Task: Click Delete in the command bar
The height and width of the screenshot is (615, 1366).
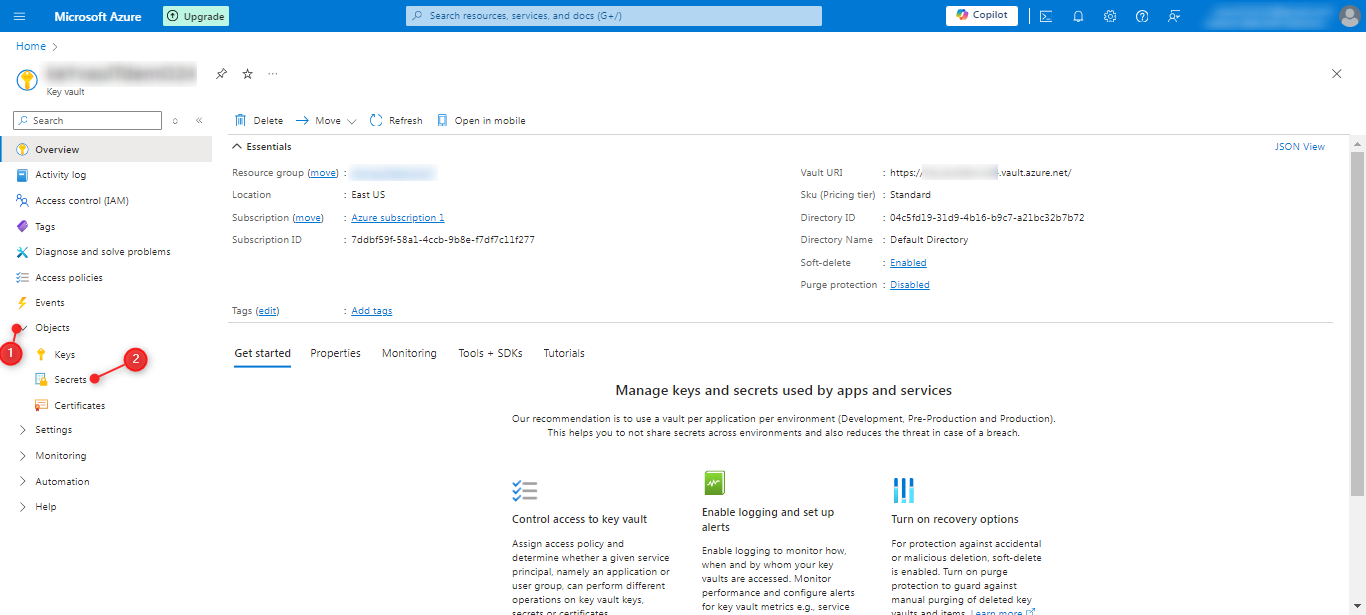Action: pyautogui.click(x=259, y=121)
